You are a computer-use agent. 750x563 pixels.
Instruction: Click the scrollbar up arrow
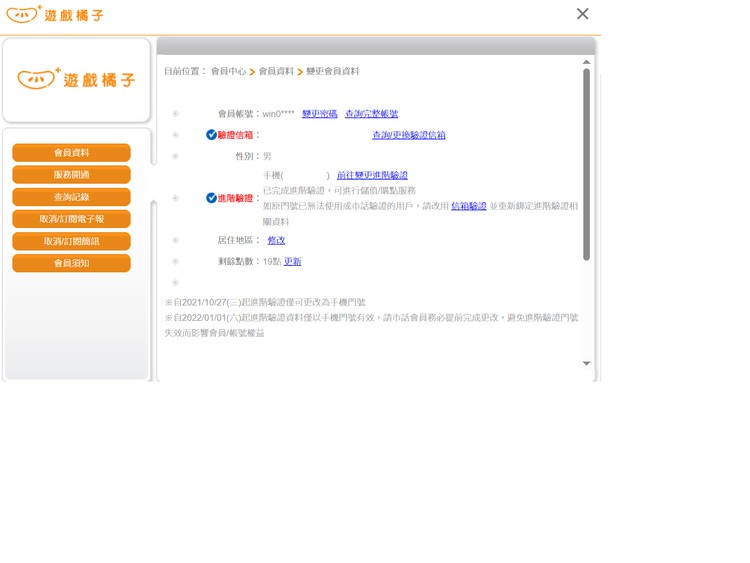(586, 62)
